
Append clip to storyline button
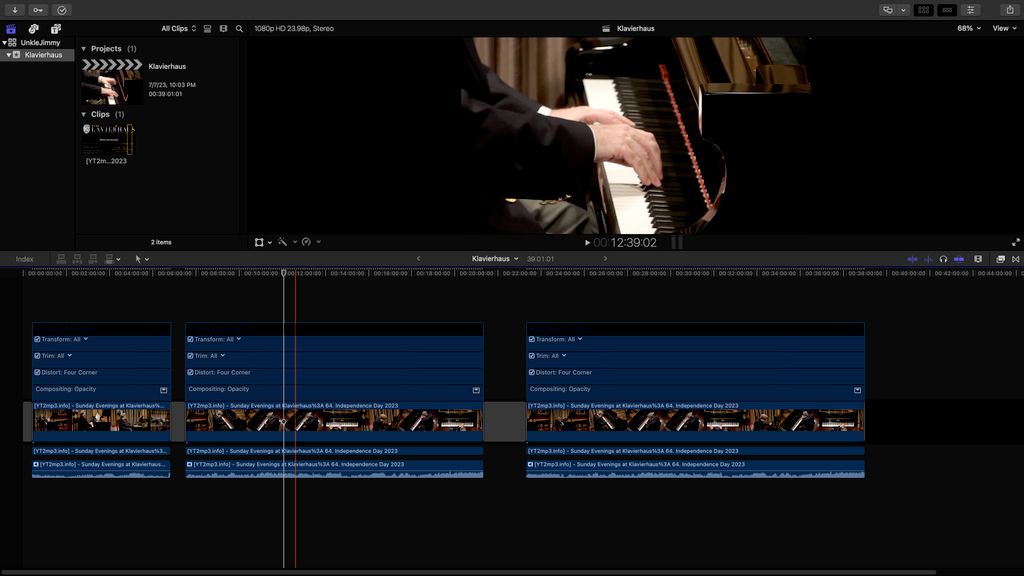(93, 259)
